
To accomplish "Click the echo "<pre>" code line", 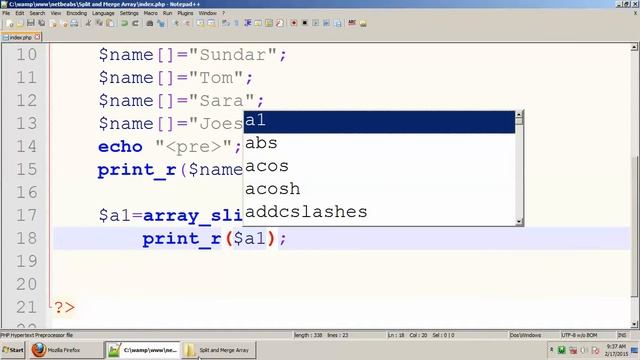I will pyautogui.click(x=169, y=147).
